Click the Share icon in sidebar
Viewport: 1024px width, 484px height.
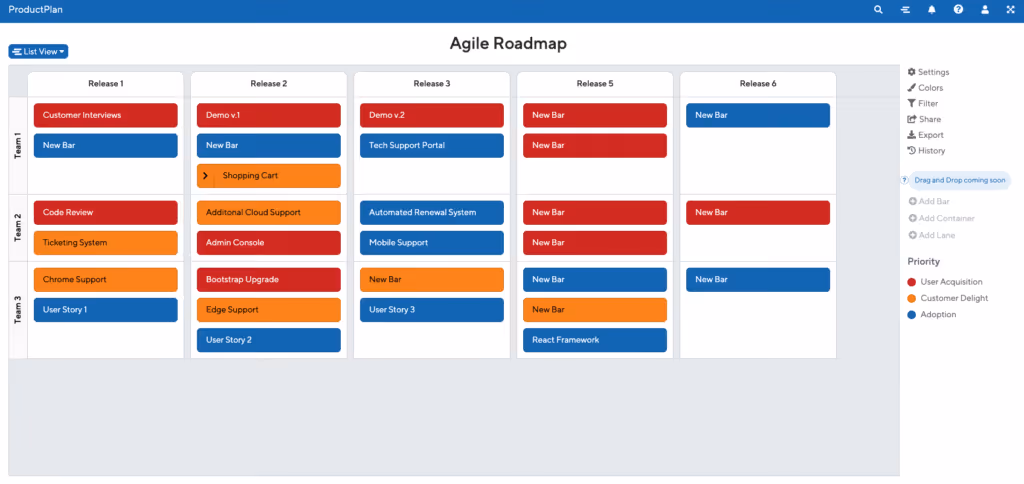[912, 119]
